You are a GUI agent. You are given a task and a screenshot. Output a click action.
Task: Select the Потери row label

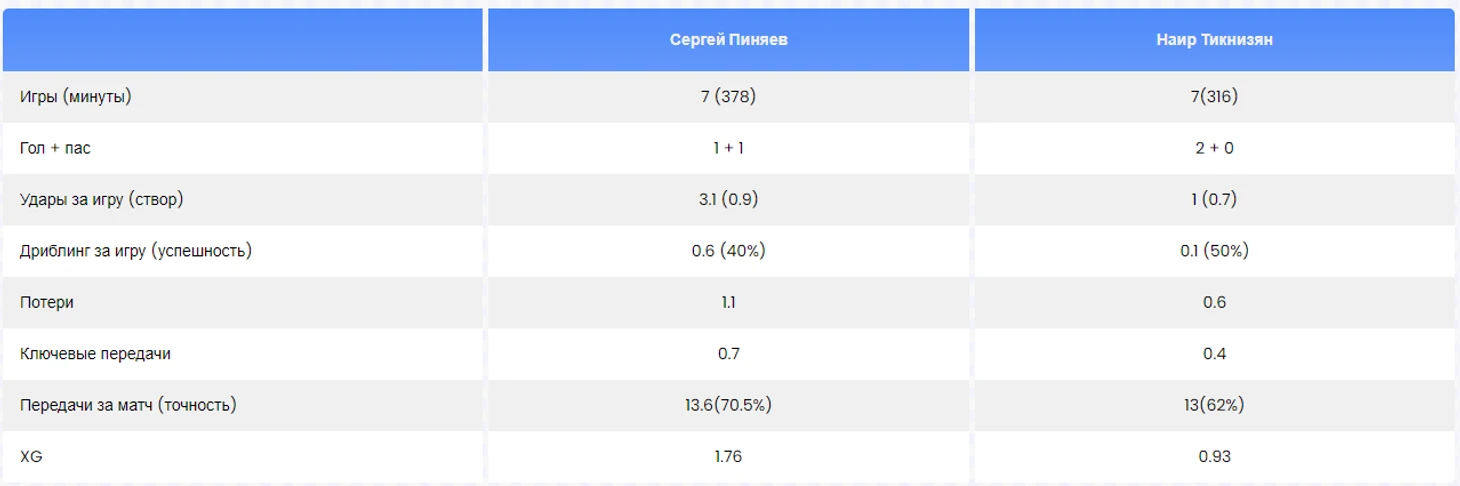(x=47, y=302)
